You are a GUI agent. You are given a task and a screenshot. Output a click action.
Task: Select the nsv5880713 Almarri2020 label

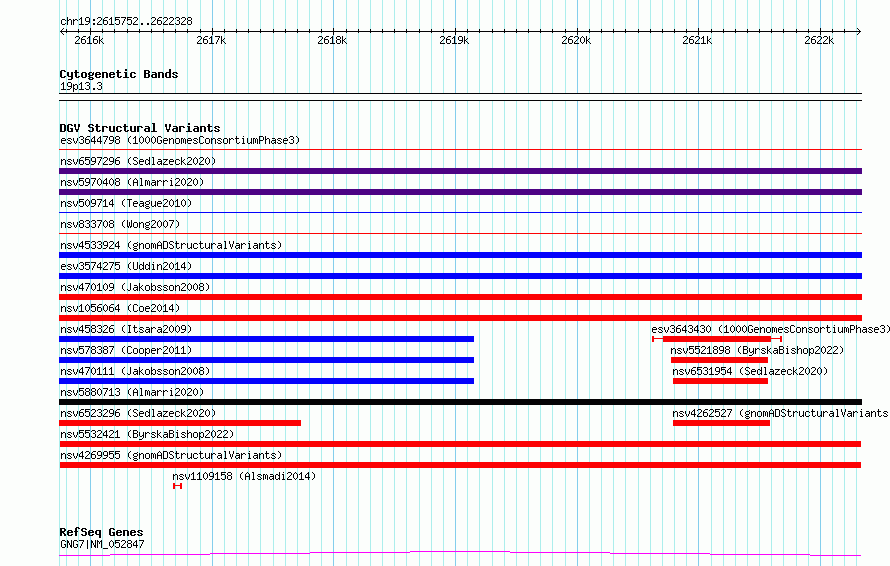coord(132,392)
